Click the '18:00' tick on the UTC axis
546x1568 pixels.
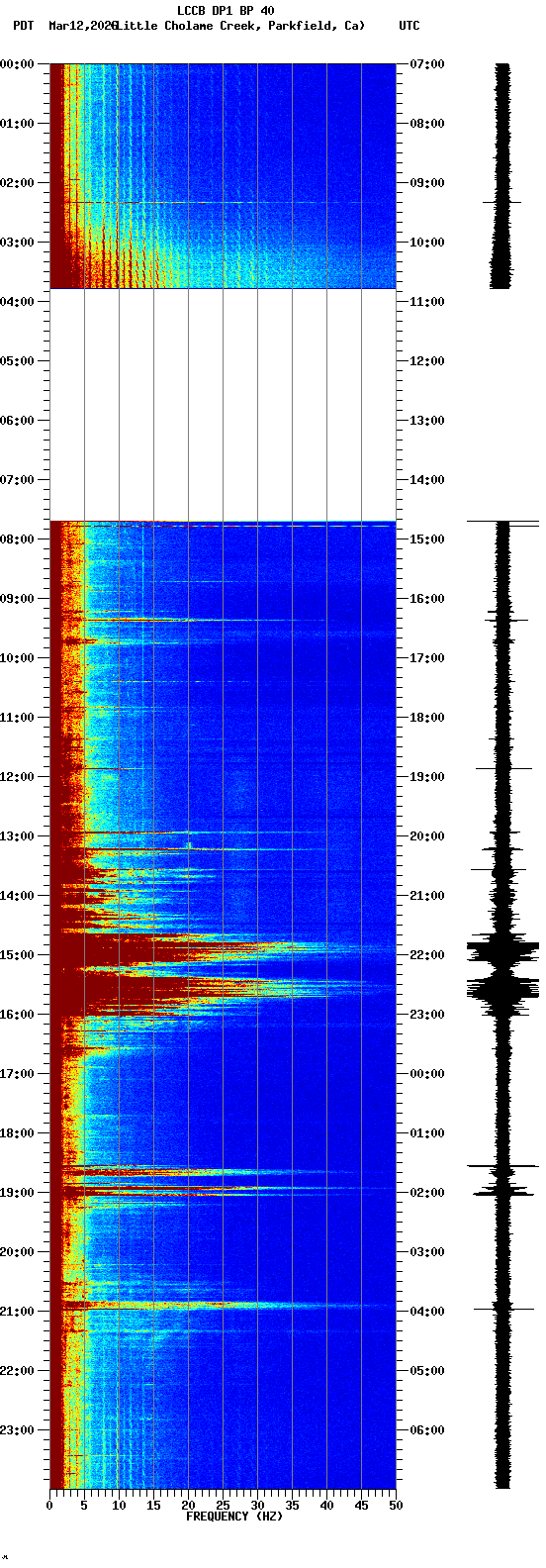click(427, 717)
